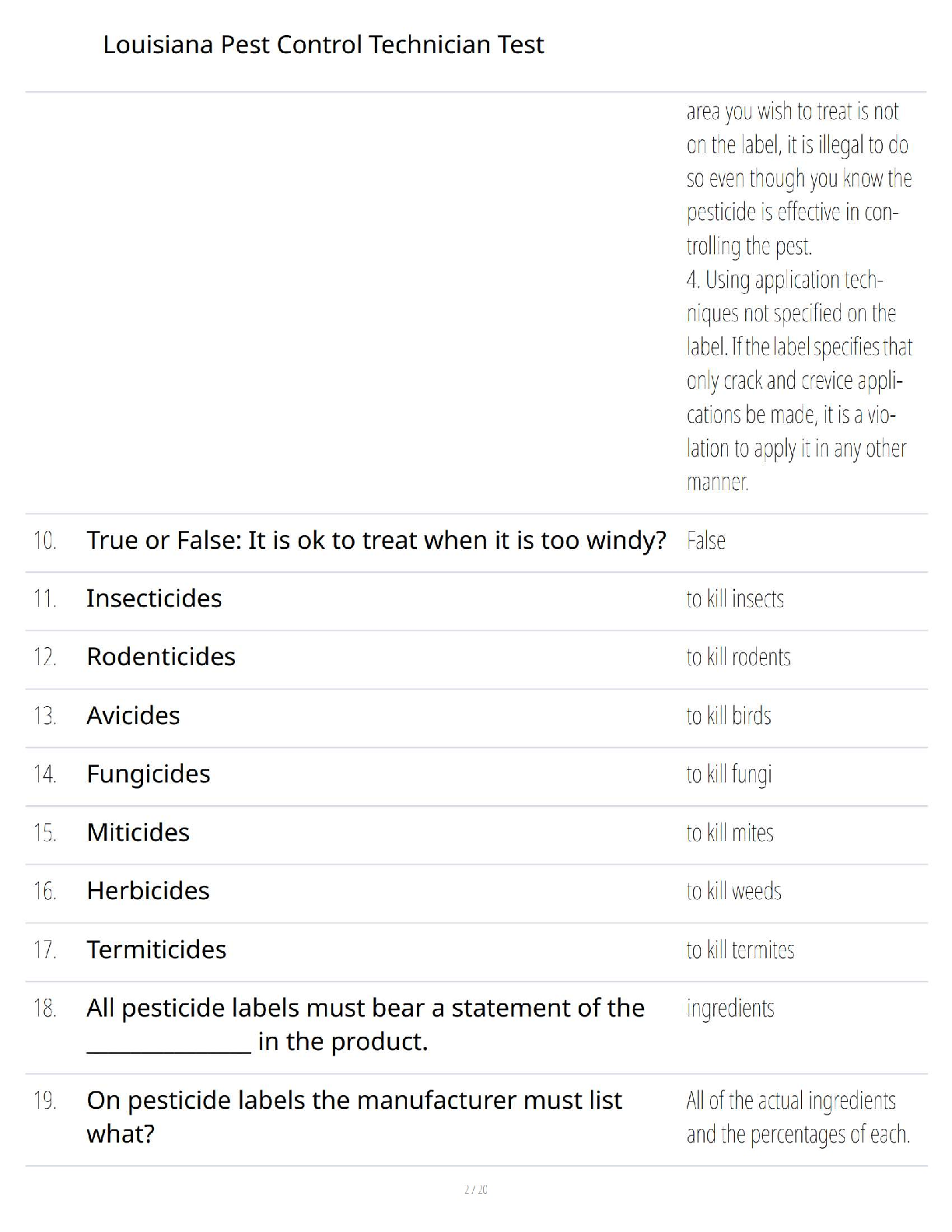Click the answer 'False' for question 10

(705, 541)
